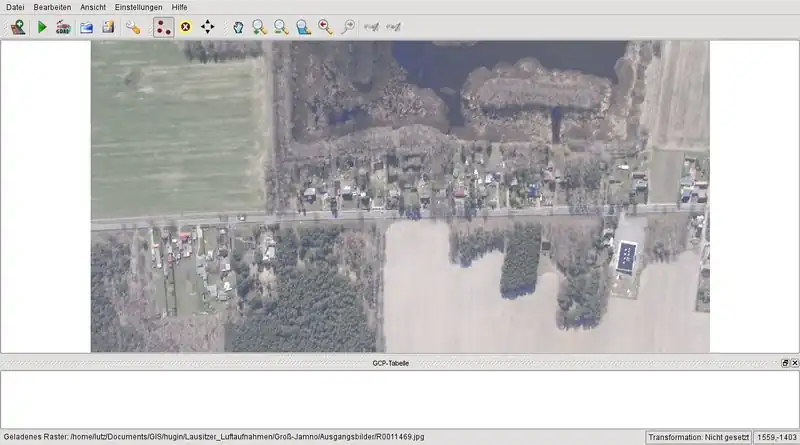Open the Bearbeiten menu

pyautogui.click(x=52, y=7)
